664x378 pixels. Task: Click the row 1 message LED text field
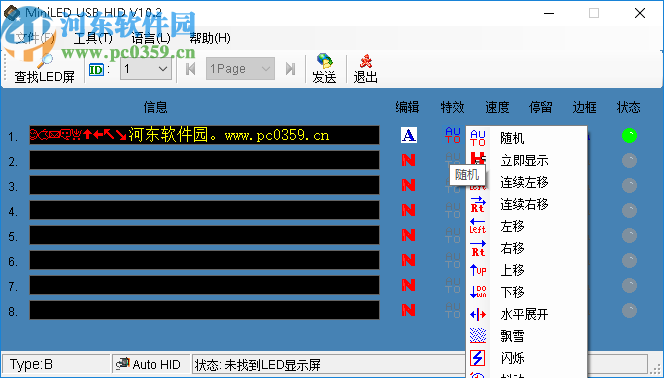coord(204,135)
